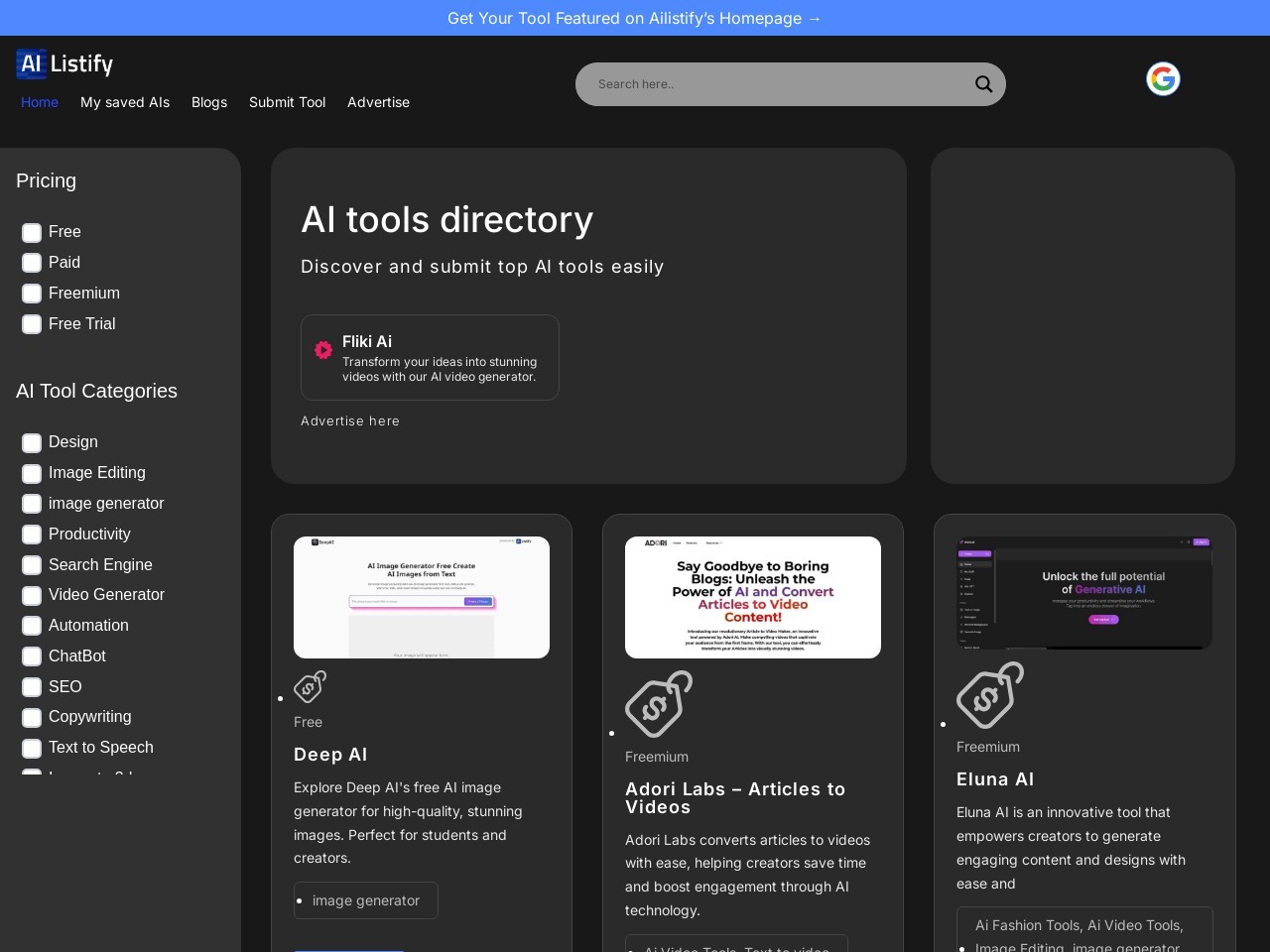Click the Pricing sidebar heading
The height and width of the screenshot is (952, 1270).
coord(46,180)
